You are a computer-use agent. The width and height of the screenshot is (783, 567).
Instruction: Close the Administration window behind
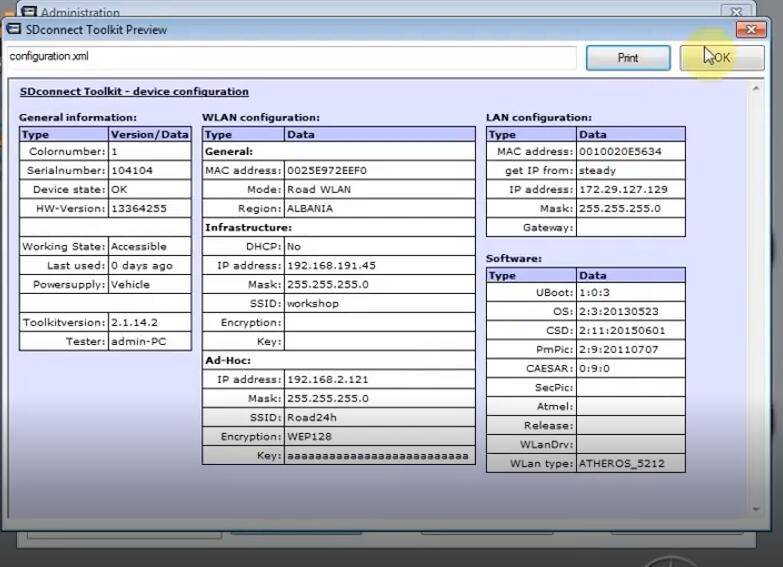736,11
